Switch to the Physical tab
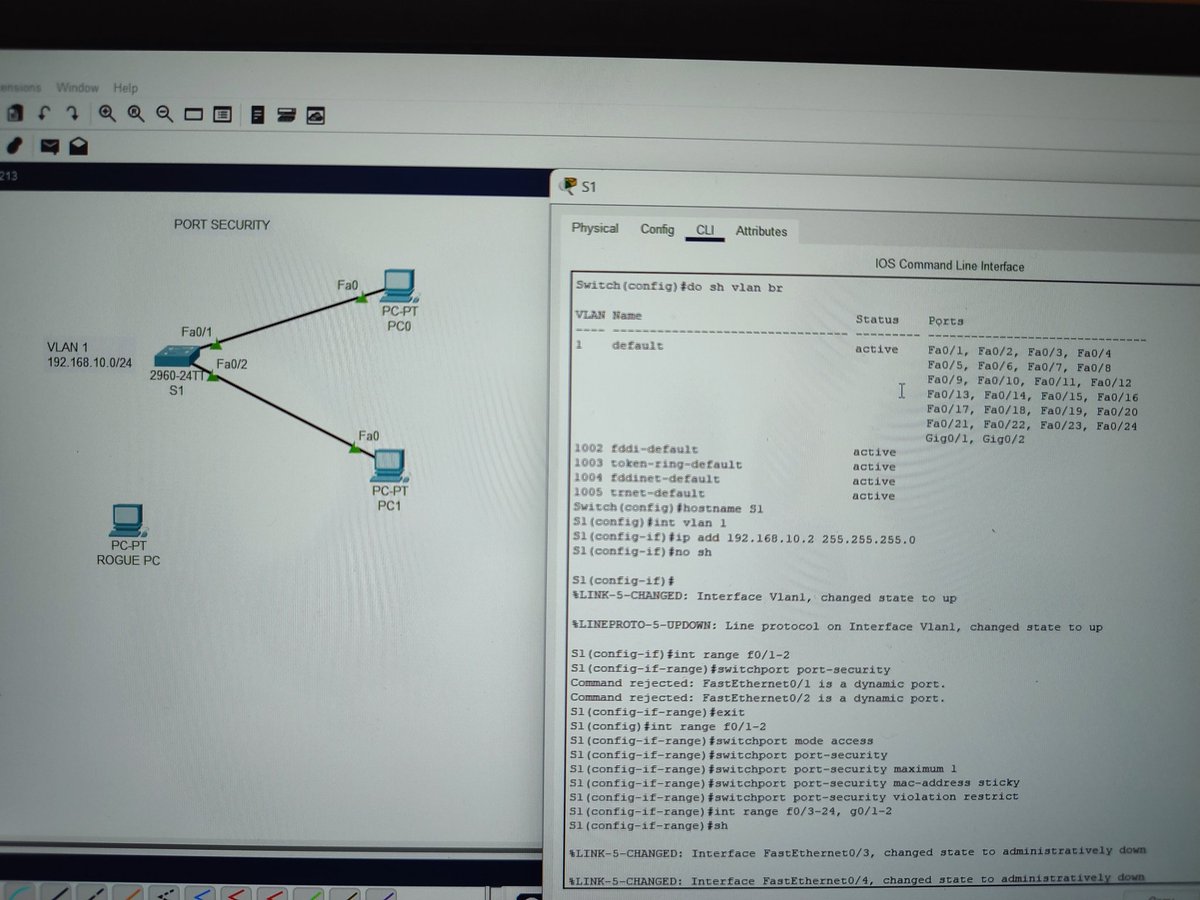 [x=594, y=228]
